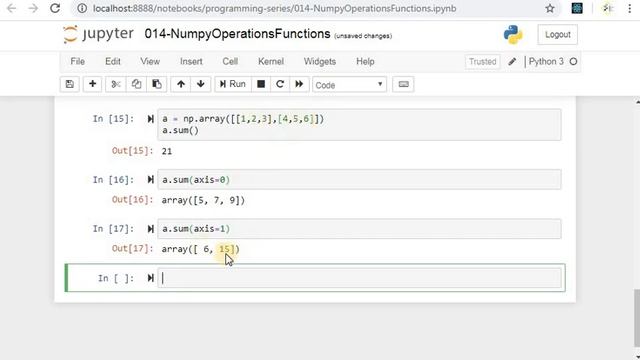
Task: Open the cell type Code dropdown
Action: (349, 85)
